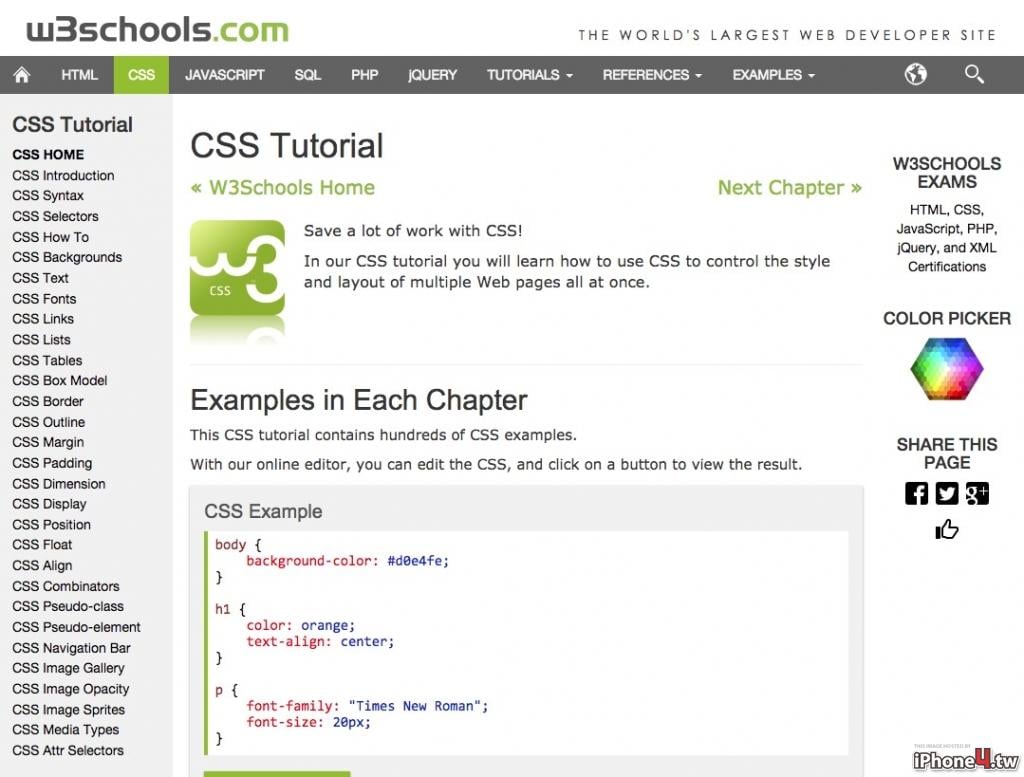Open CSS Pseudo-class chapter
Screen dimensions: 1024x777
tap(68, 607)
